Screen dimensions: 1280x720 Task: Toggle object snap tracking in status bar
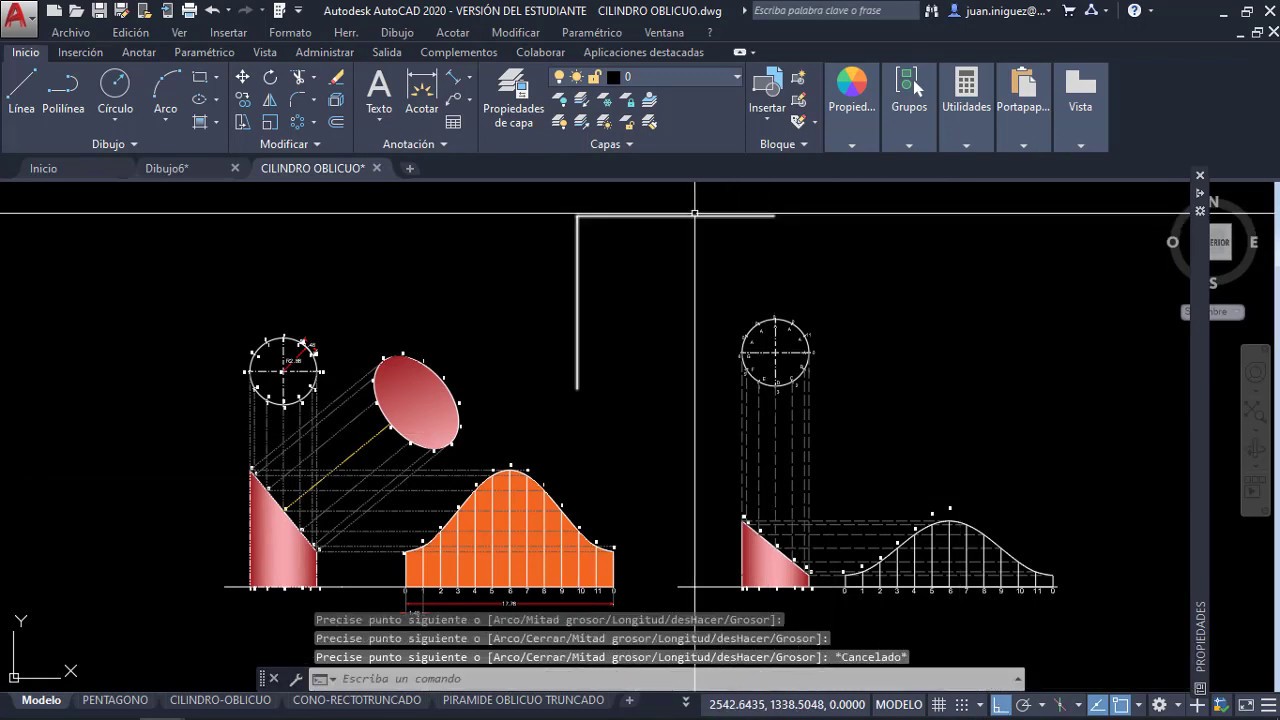coord(1097,705)
